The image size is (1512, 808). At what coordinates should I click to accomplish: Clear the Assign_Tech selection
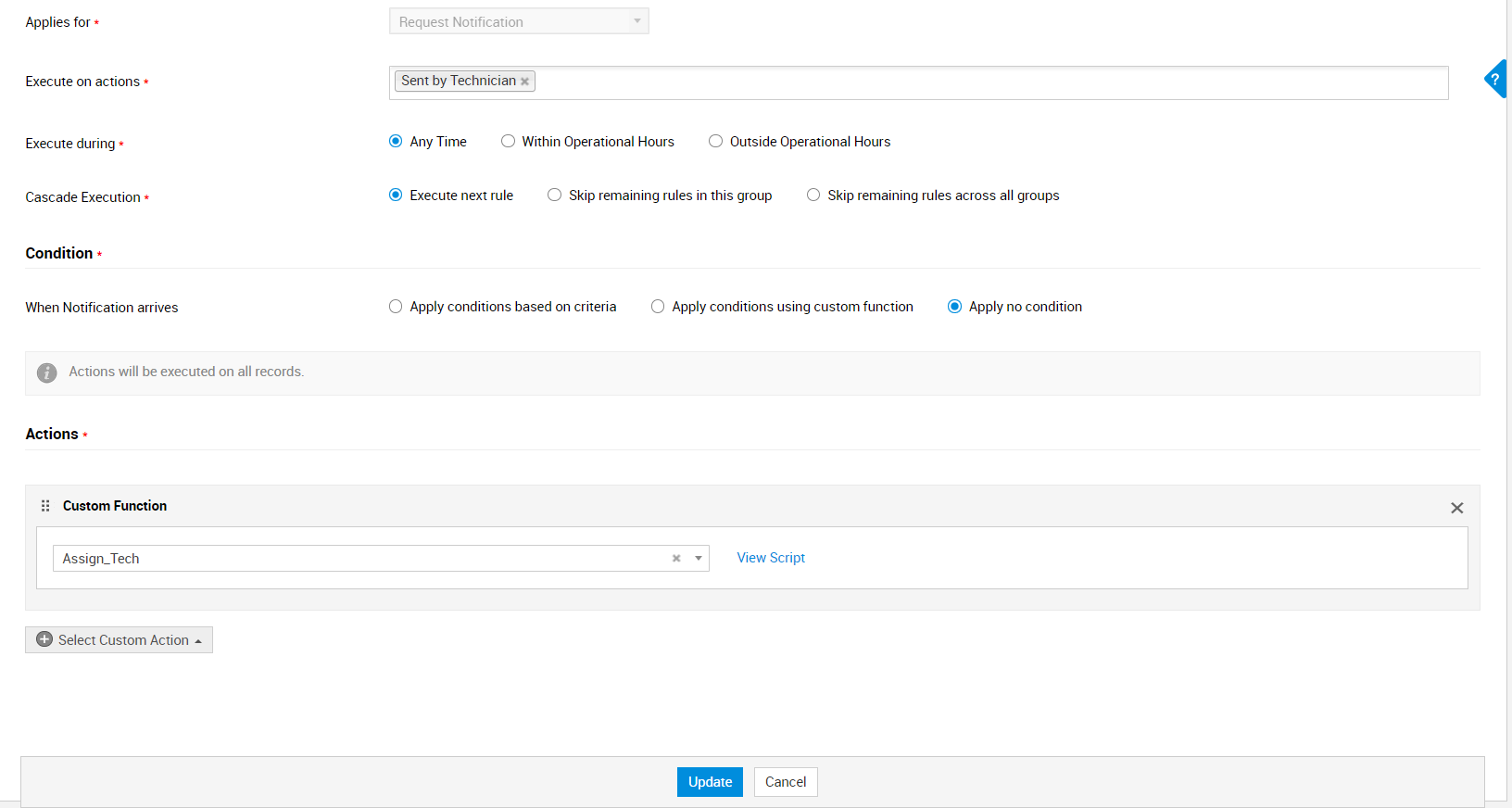coord(676,558)
